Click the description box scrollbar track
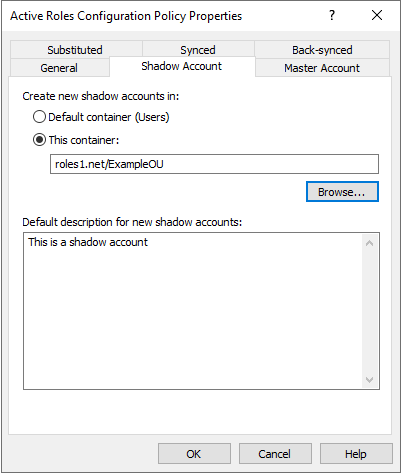This screenshot has height=474, width=401. pos(369,311)
